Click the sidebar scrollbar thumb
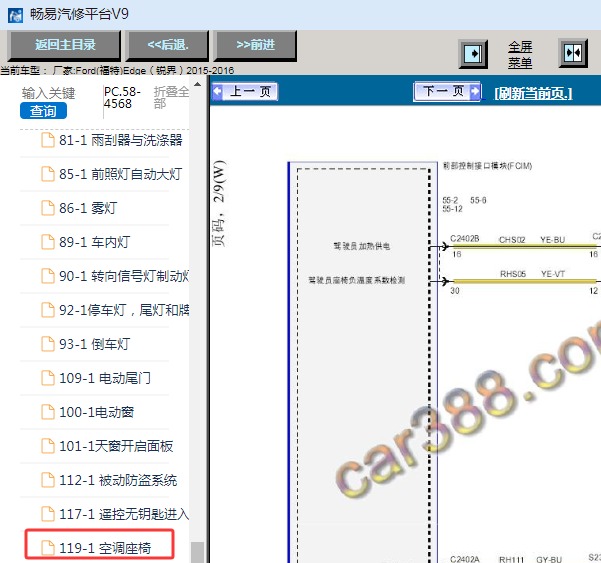Viewport: 601px width, 563px height. coord(197,552)
